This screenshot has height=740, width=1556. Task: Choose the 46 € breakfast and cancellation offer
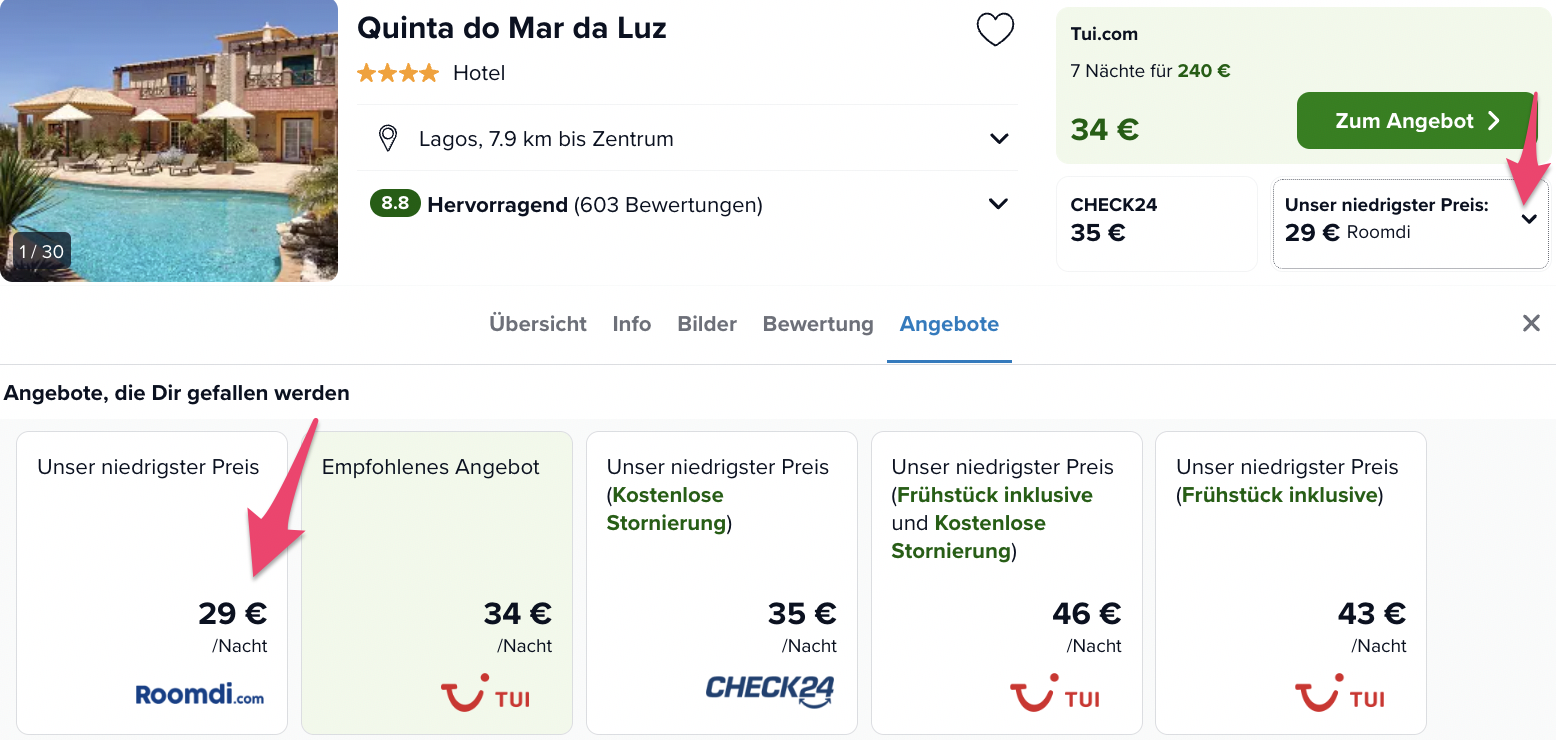1007,583
